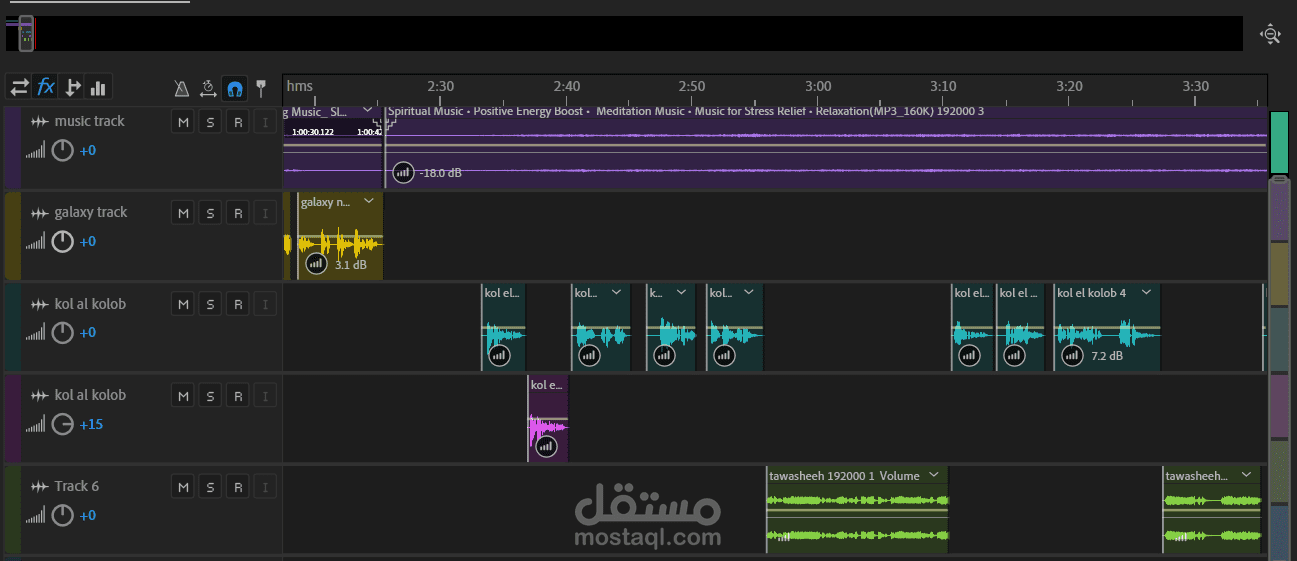Screen dimensions: 1297x561
Task: Click the level bars icon on galaxy track
Action: (x=35, y=243)
